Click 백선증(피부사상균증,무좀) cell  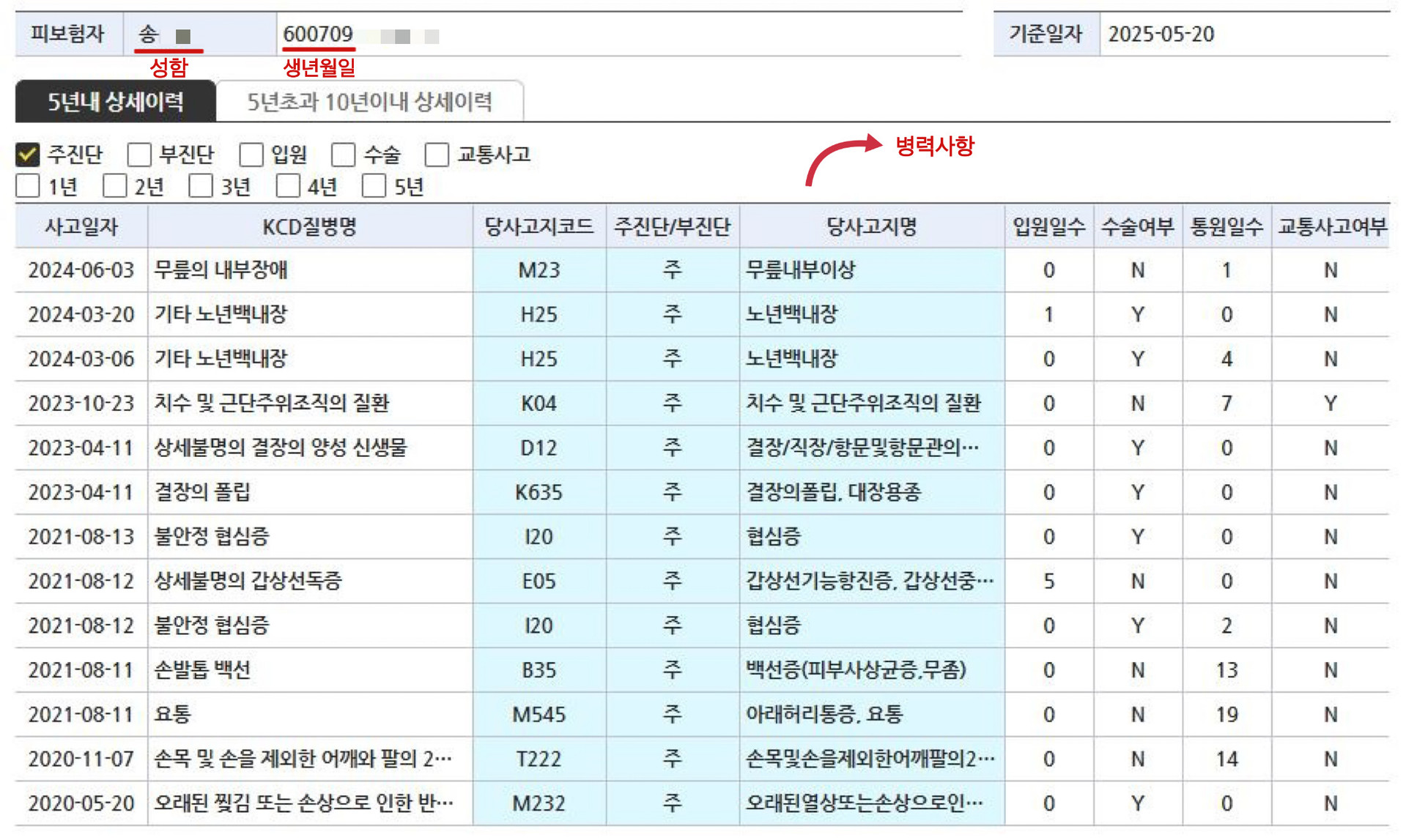872,670
